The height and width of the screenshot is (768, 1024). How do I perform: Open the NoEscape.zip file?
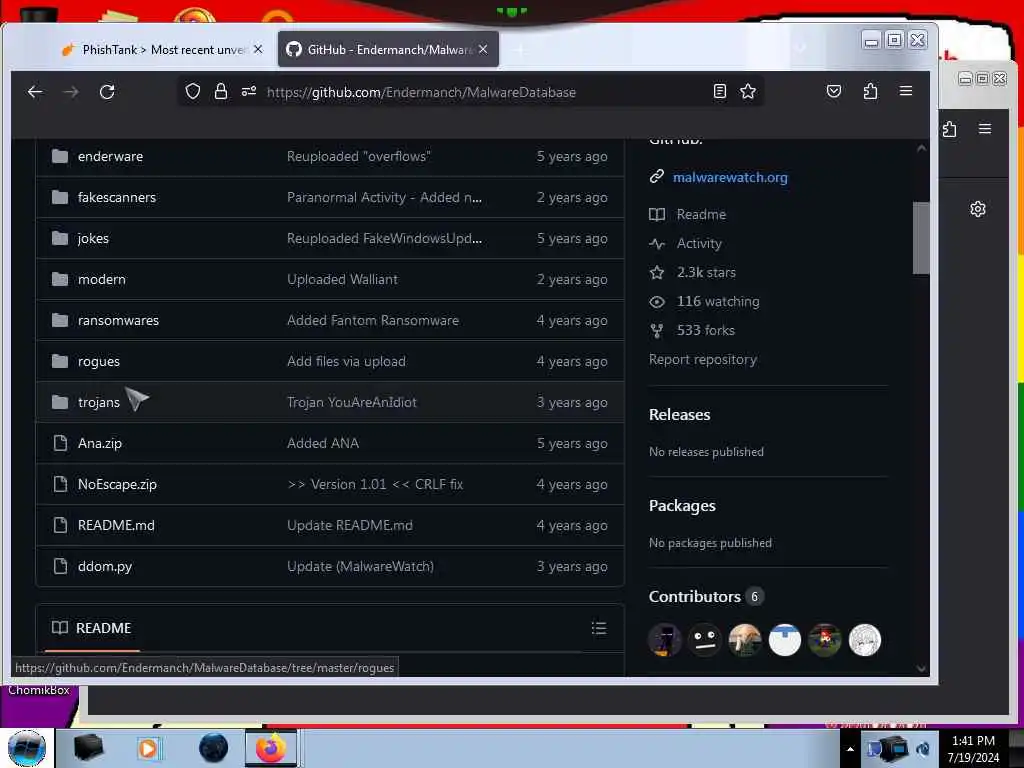117,484
